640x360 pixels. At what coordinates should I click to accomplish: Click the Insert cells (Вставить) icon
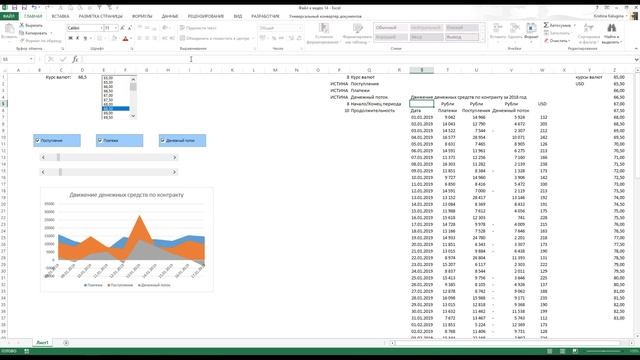coord(498,28)
